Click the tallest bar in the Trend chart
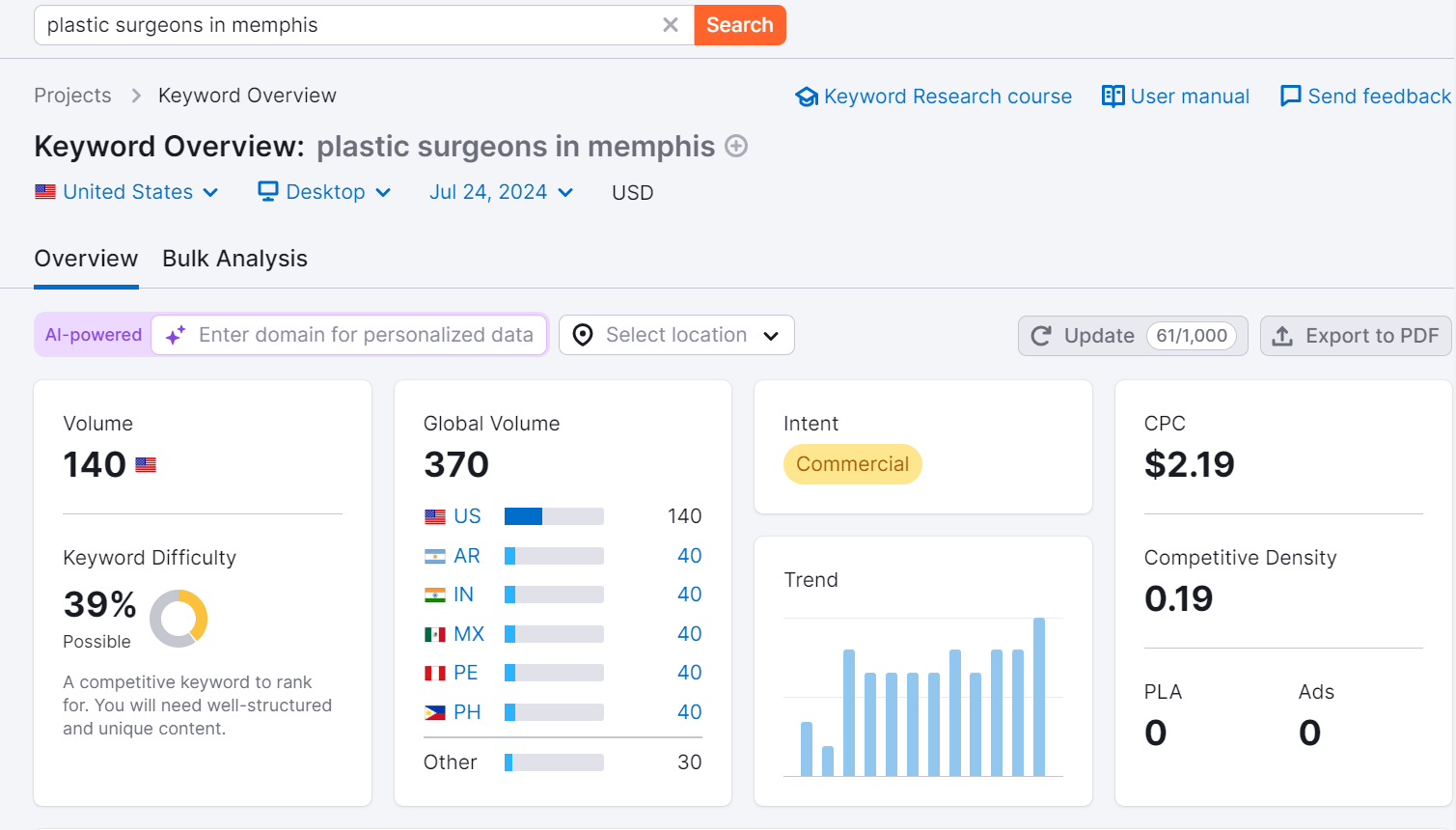The width and height of the screenshot is (1456, 830). (x=1039, y=695)
